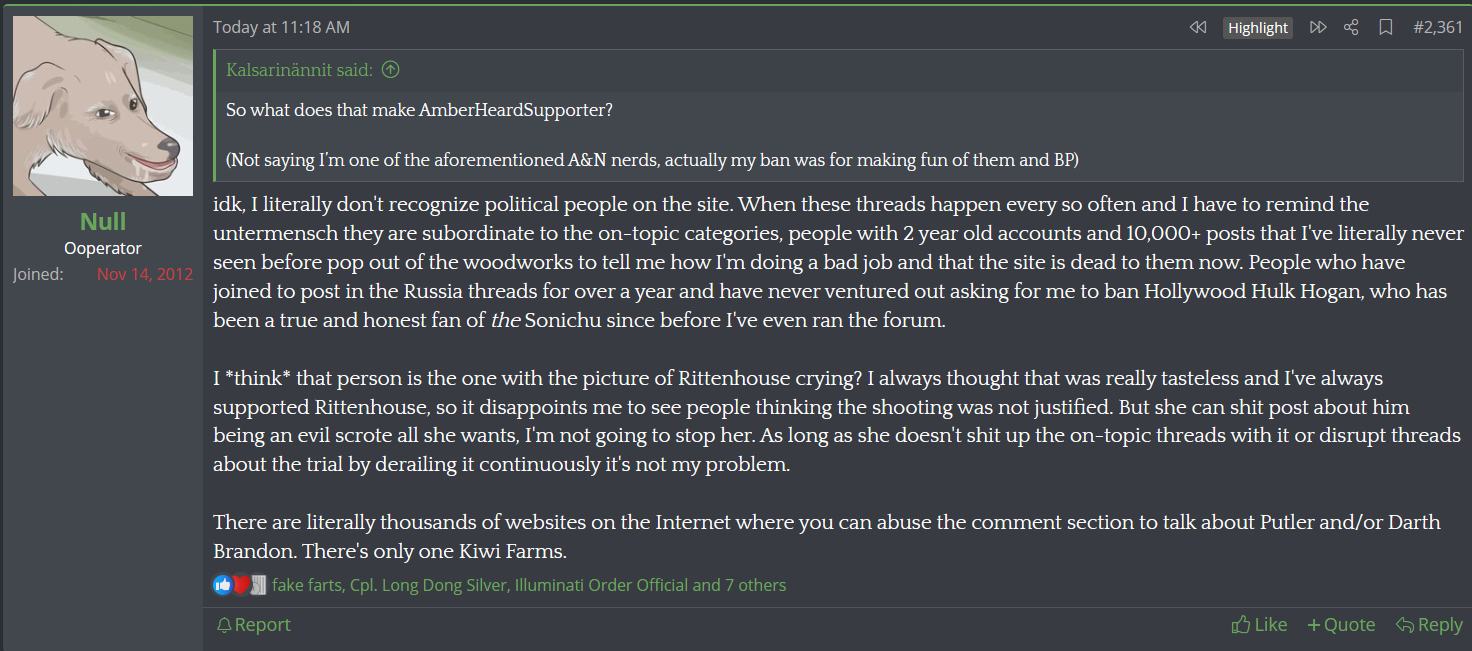Image resolution: width=1472 pixels, height=651 pixels.
Task: Click the share post icon
Action: click(x=1351, y=28)
